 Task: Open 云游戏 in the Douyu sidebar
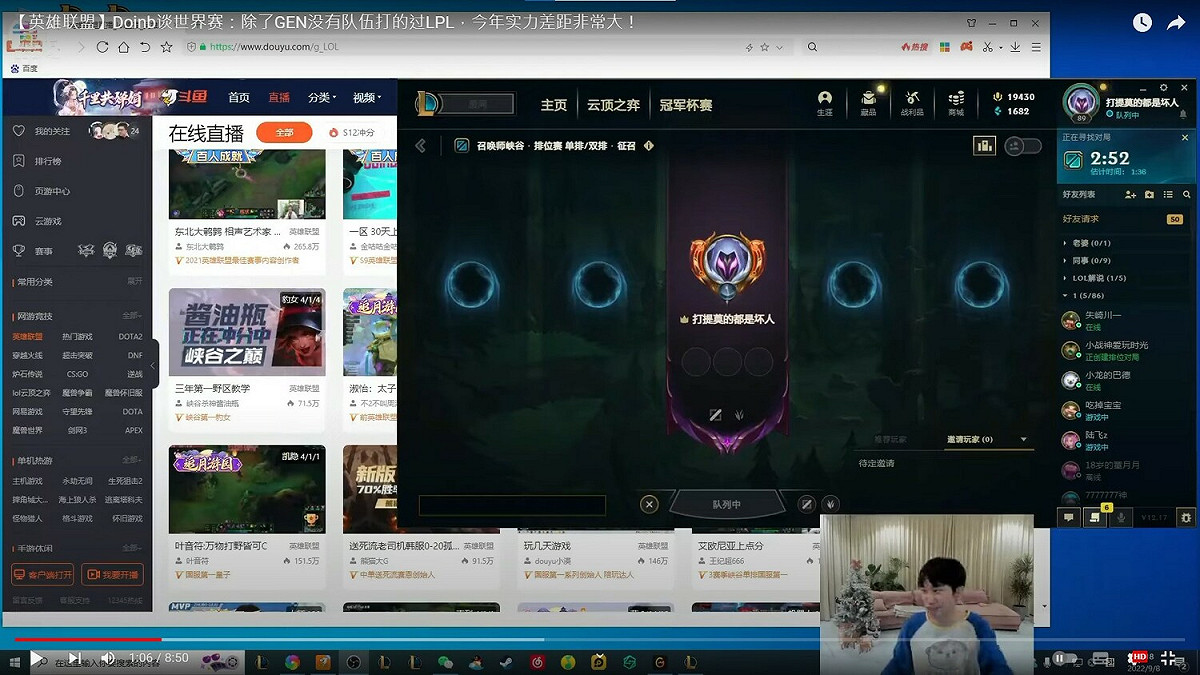point(48,221)
